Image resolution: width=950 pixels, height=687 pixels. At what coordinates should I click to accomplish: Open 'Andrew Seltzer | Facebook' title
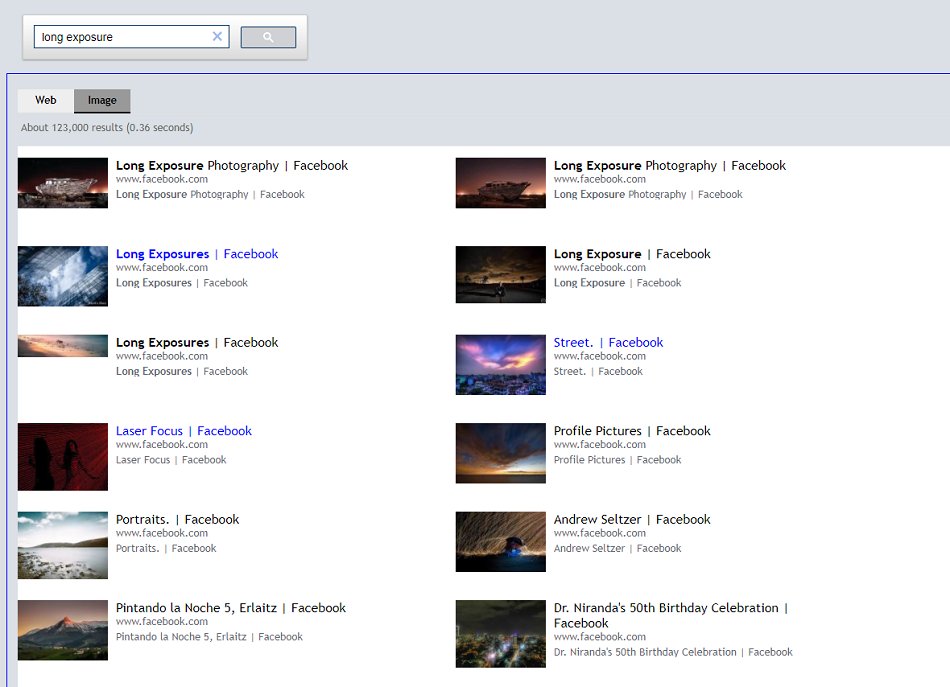click(632, 519)
